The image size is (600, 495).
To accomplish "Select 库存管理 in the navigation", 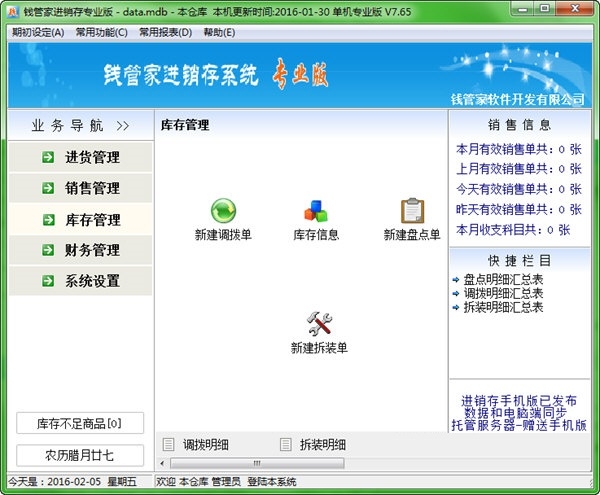I will [81, 220].
